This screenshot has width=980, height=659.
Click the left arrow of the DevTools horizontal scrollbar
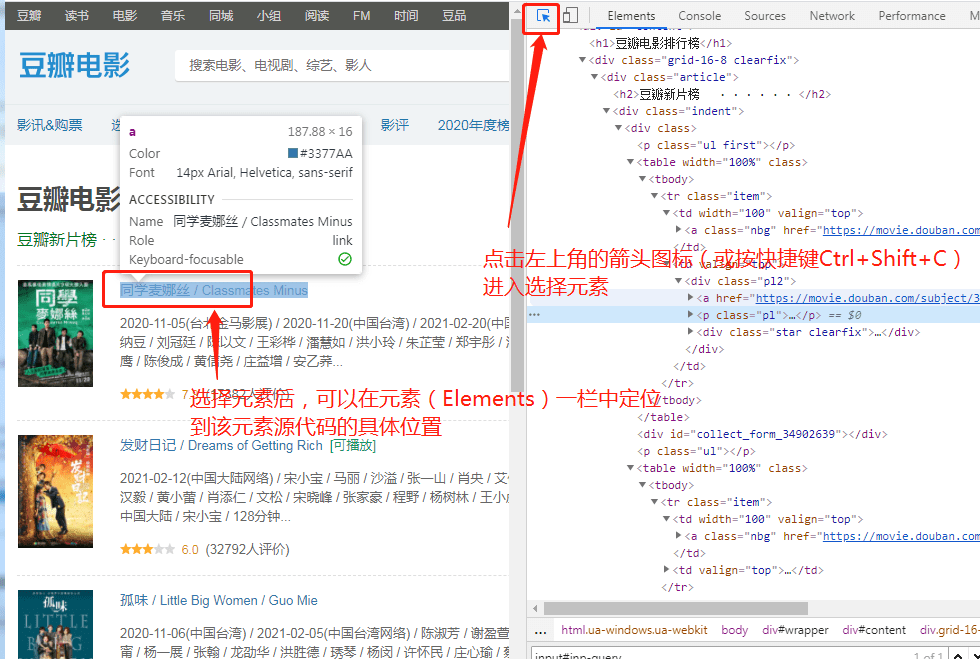535,608
